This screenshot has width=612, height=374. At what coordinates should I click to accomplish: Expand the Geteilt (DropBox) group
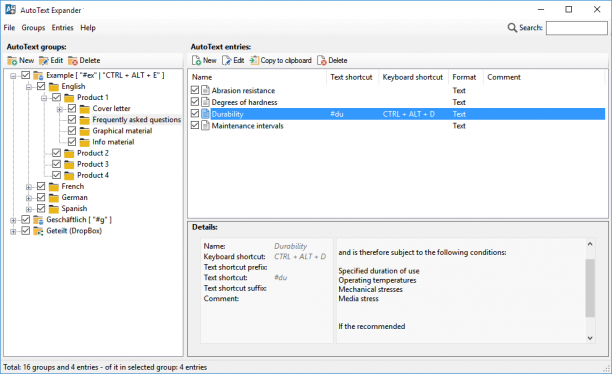(13, 232)
